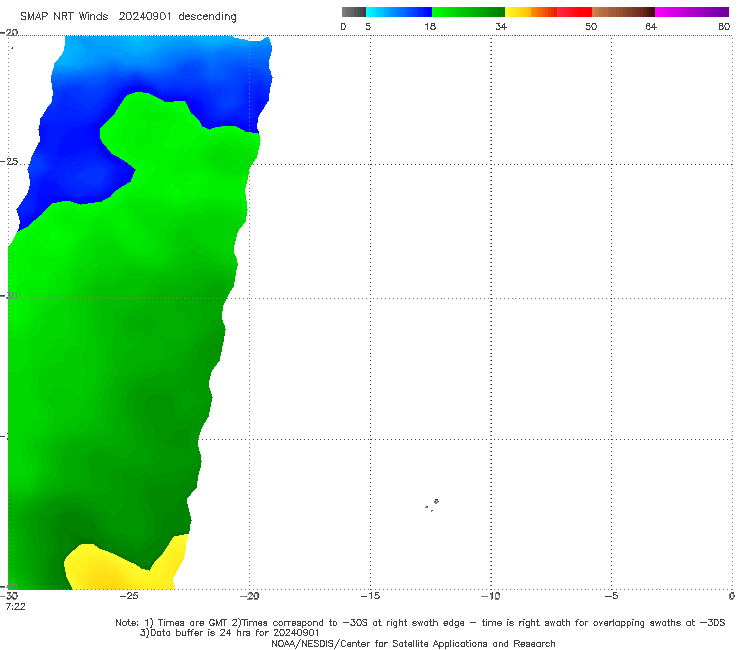This screenshot has width=740, height=650.
Task: Click the '64' label under the color bar
Action: [651, 26]
